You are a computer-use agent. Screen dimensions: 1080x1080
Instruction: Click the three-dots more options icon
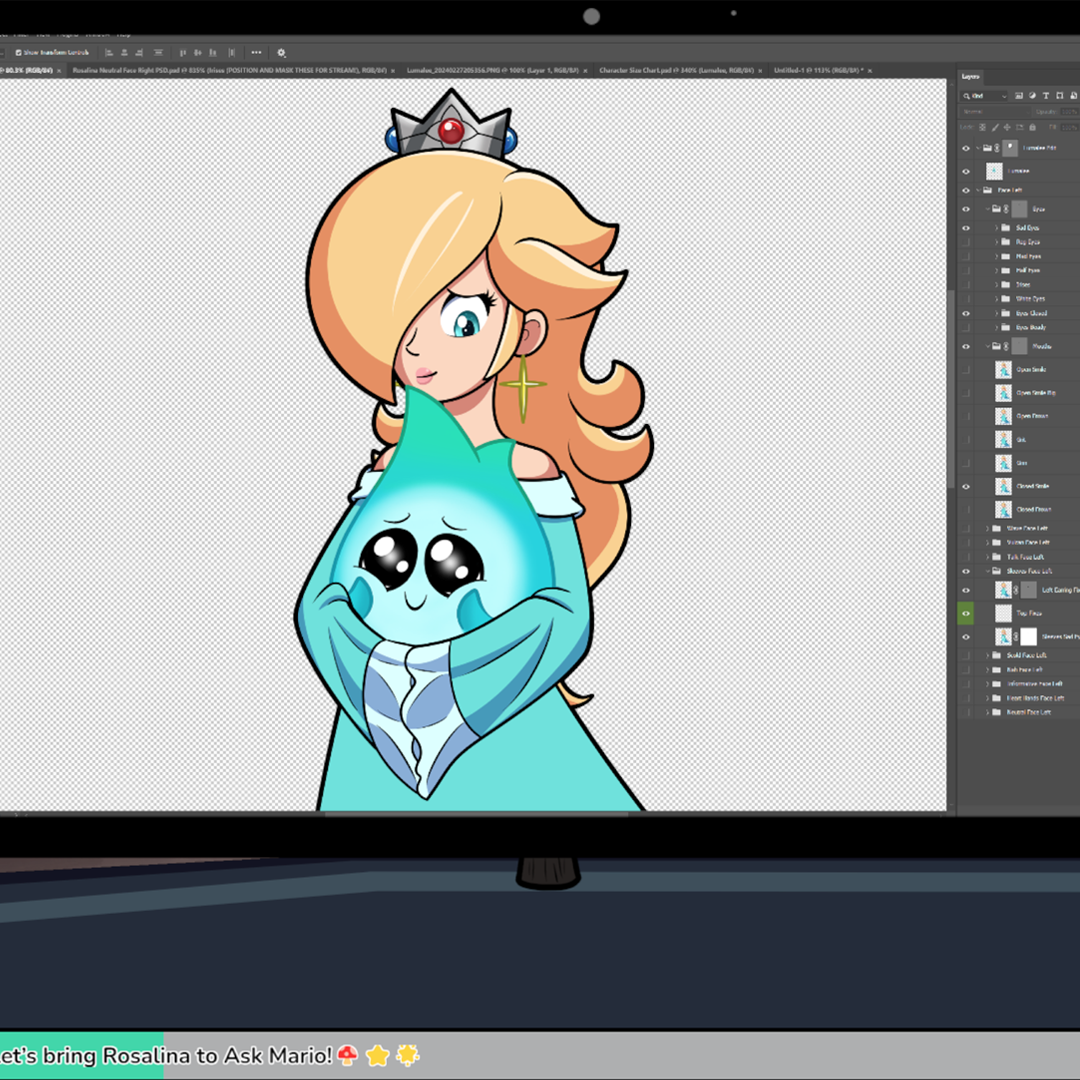coord(256,53)
